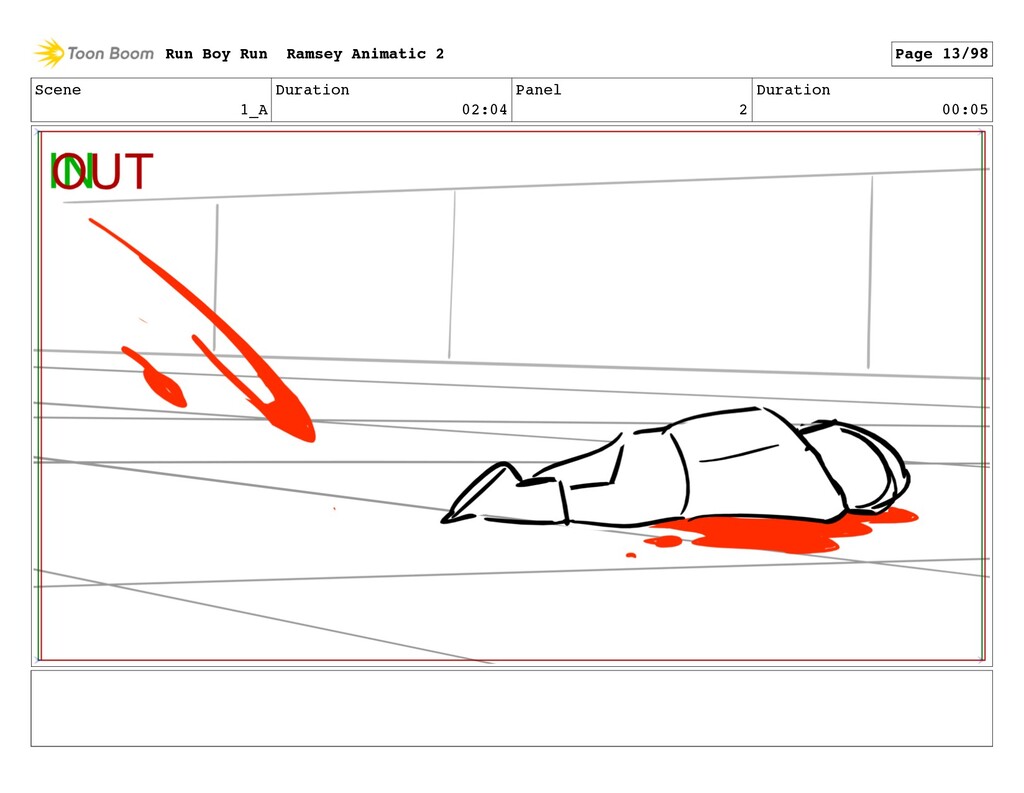Select the 'Ramsey Animatic 2' text
This screenshot has width=1024, height=793.
click(x=365, y=54)
